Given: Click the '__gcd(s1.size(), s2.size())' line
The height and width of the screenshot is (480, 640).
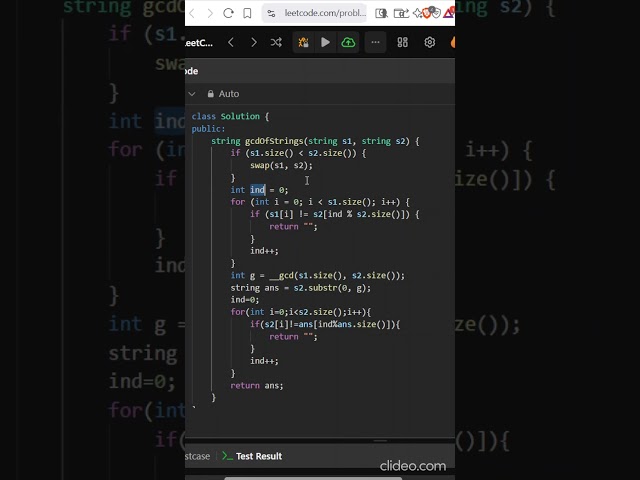Looking at the screenshot, I should click(x=318, y=276).
